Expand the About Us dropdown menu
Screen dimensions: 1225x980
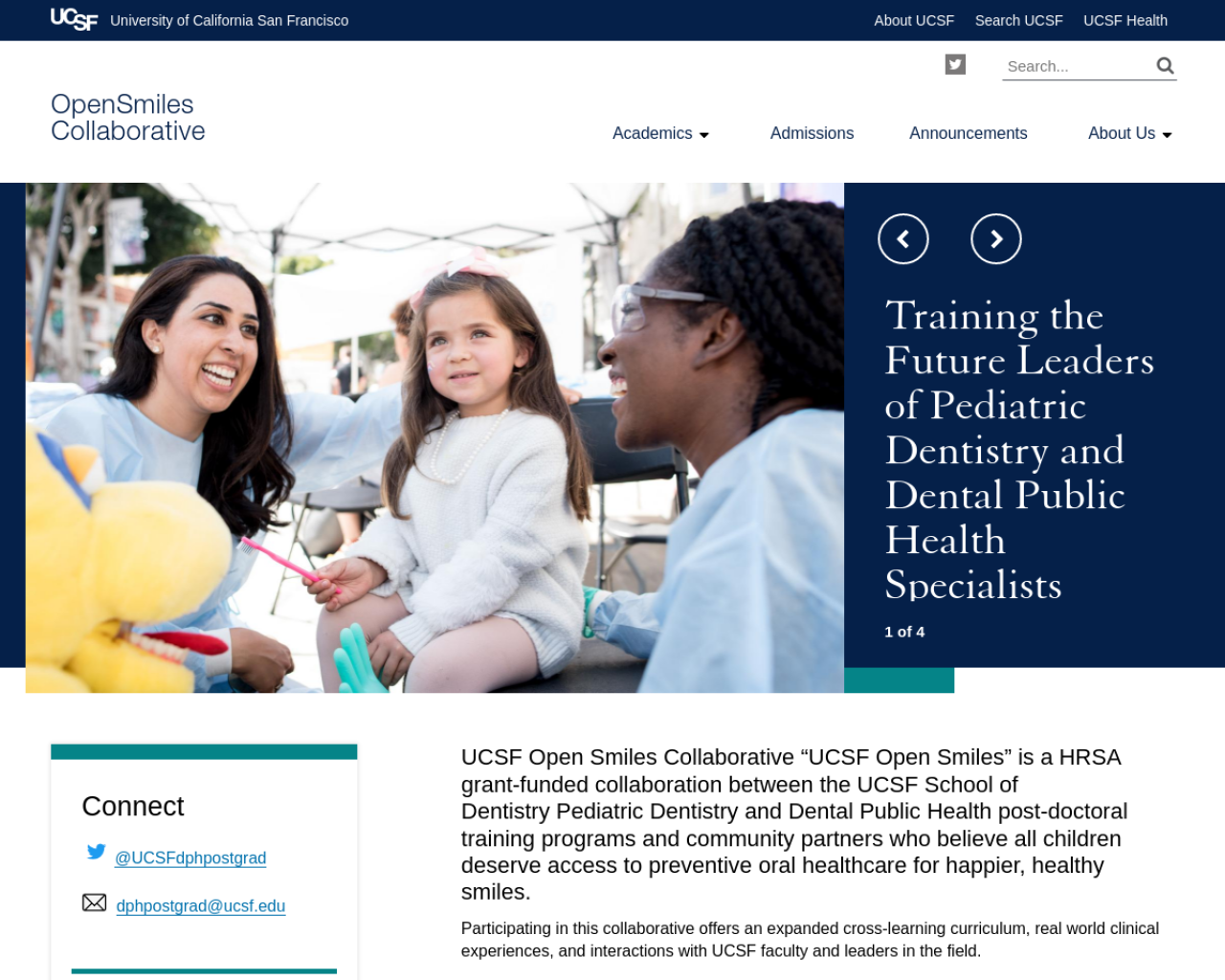(1130, 133)
